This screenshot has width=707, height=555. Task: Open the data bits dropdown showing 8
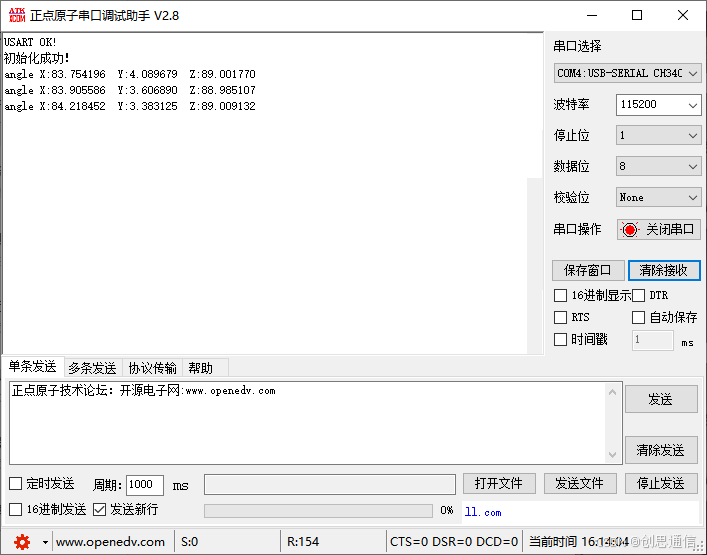click(658, 166)
